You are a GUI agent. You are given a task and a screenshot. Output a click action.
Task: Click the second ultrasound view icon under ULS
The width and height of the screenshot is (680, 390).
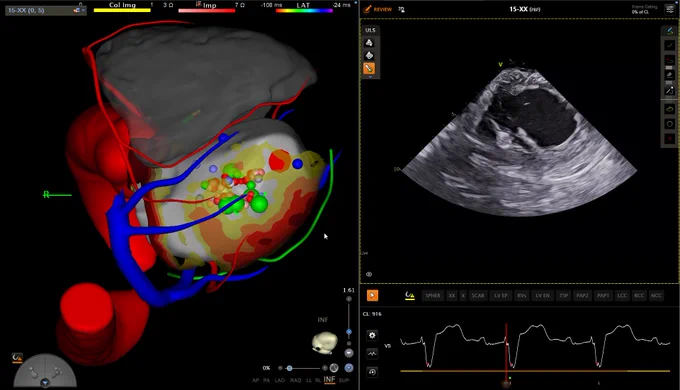369,55
